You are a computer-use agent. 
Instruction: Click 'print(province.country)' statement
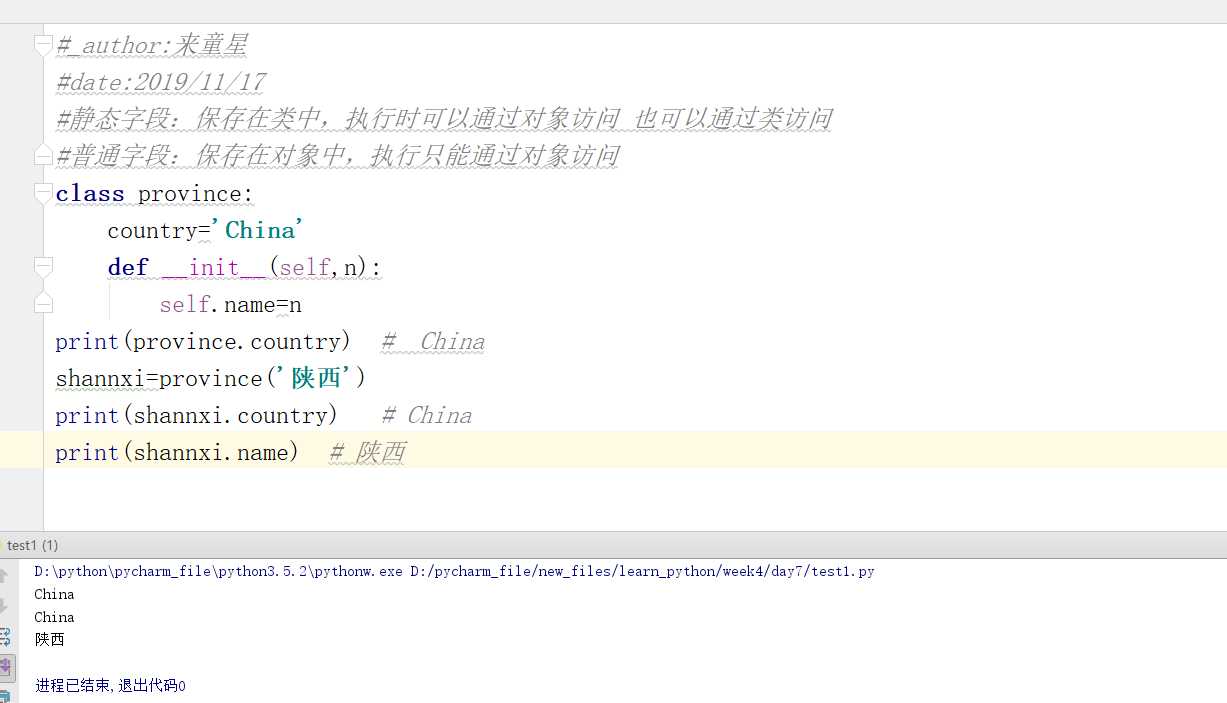pyautogui.click(x=203, y=341)
